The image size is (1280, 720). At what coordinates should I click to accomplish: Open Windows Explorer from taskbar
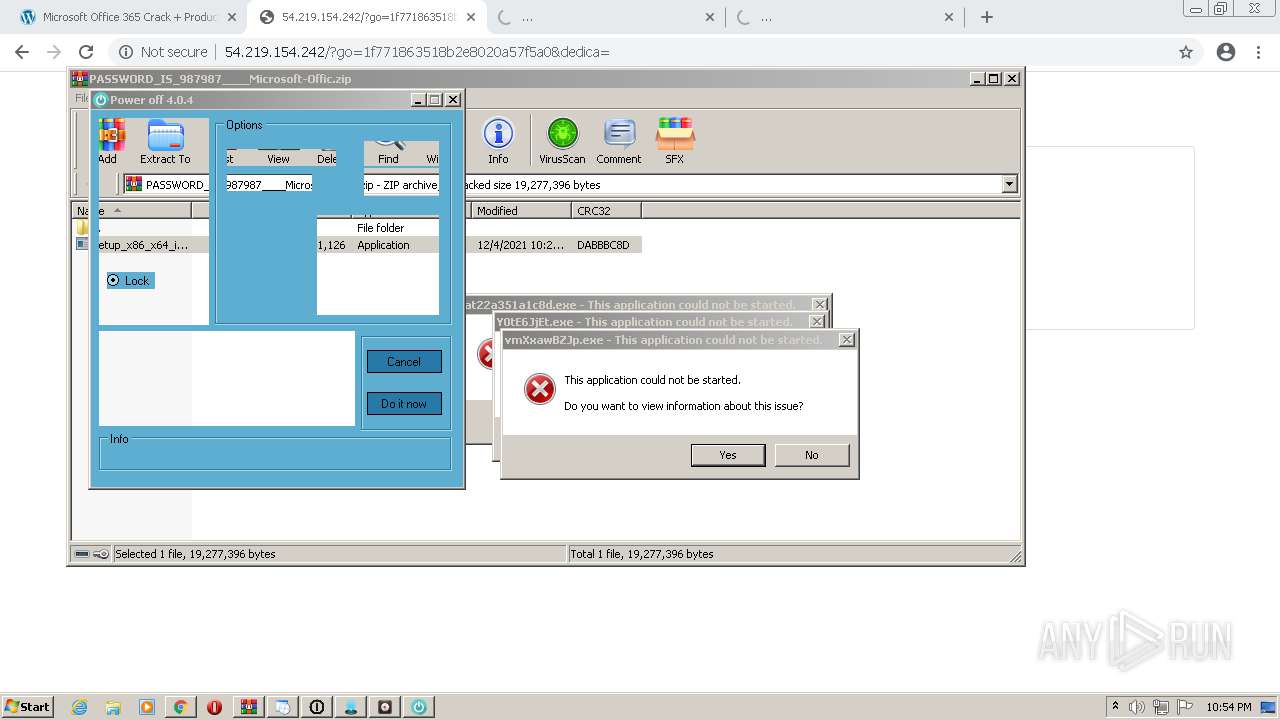coord(113,707)
